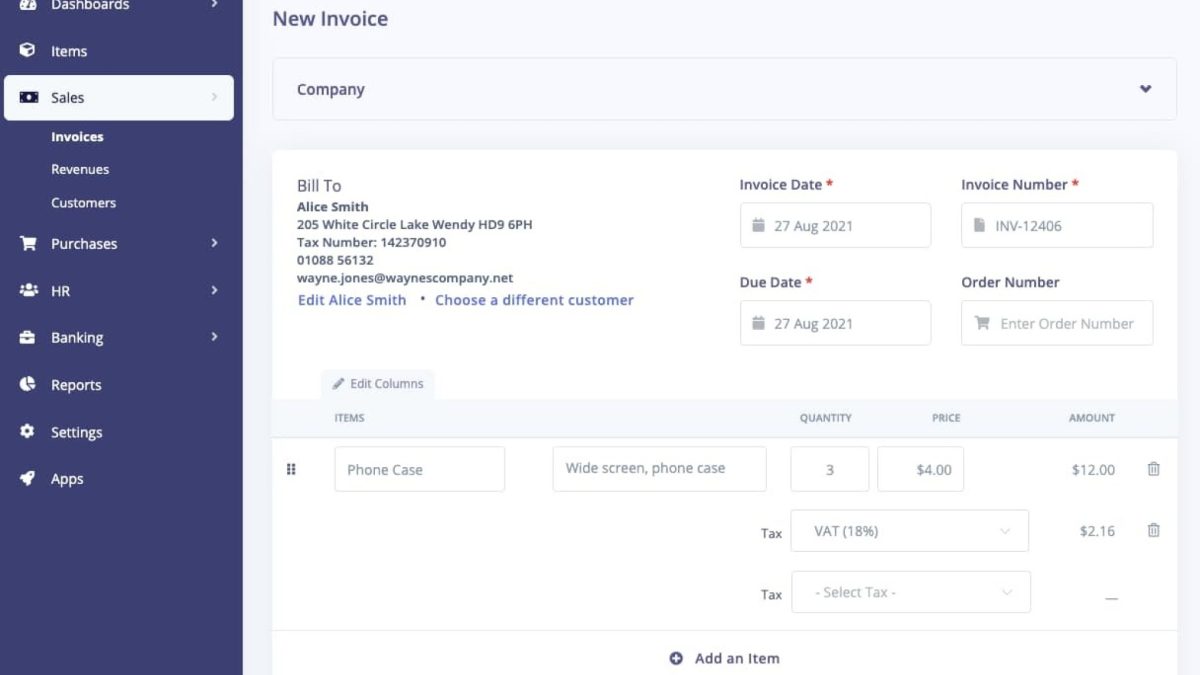Open the Revenues submenu item
Image resolution: width=1200 pixels, height=675 pixels.
click(80, 170)
